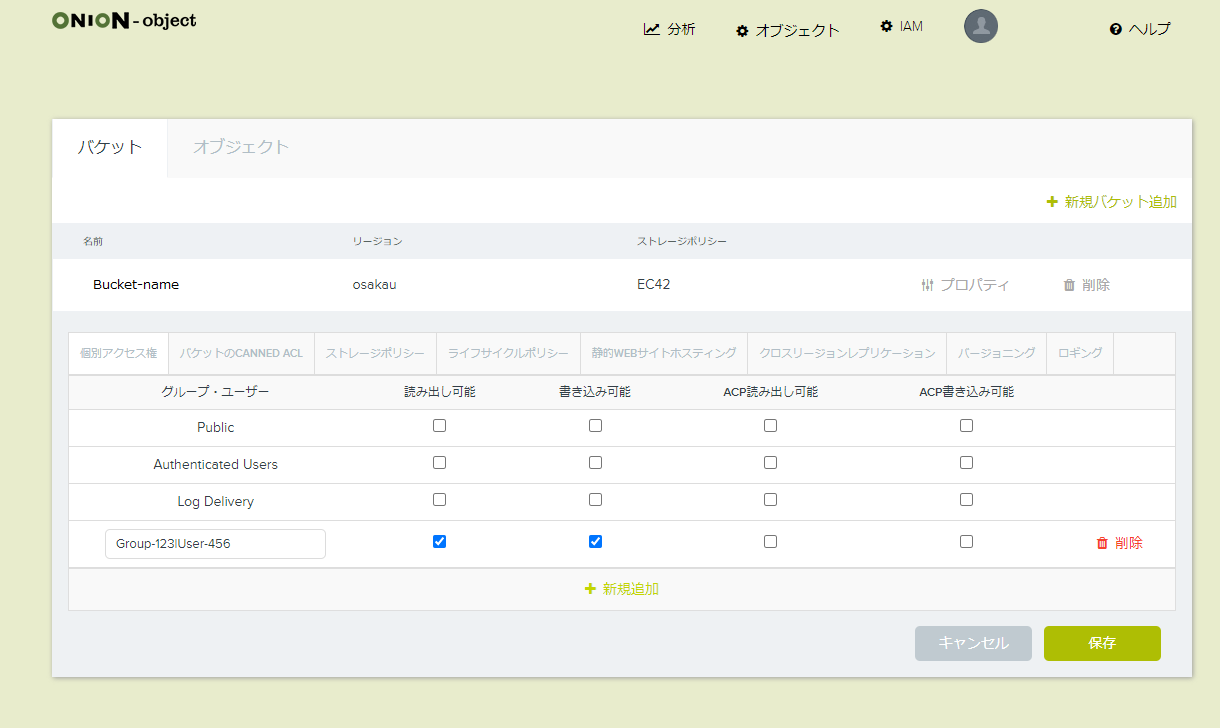Uncheck 読み出し可能 for Group-123|User-456
Viewport: 1220px width, 728px height.
tap(439, 541)
